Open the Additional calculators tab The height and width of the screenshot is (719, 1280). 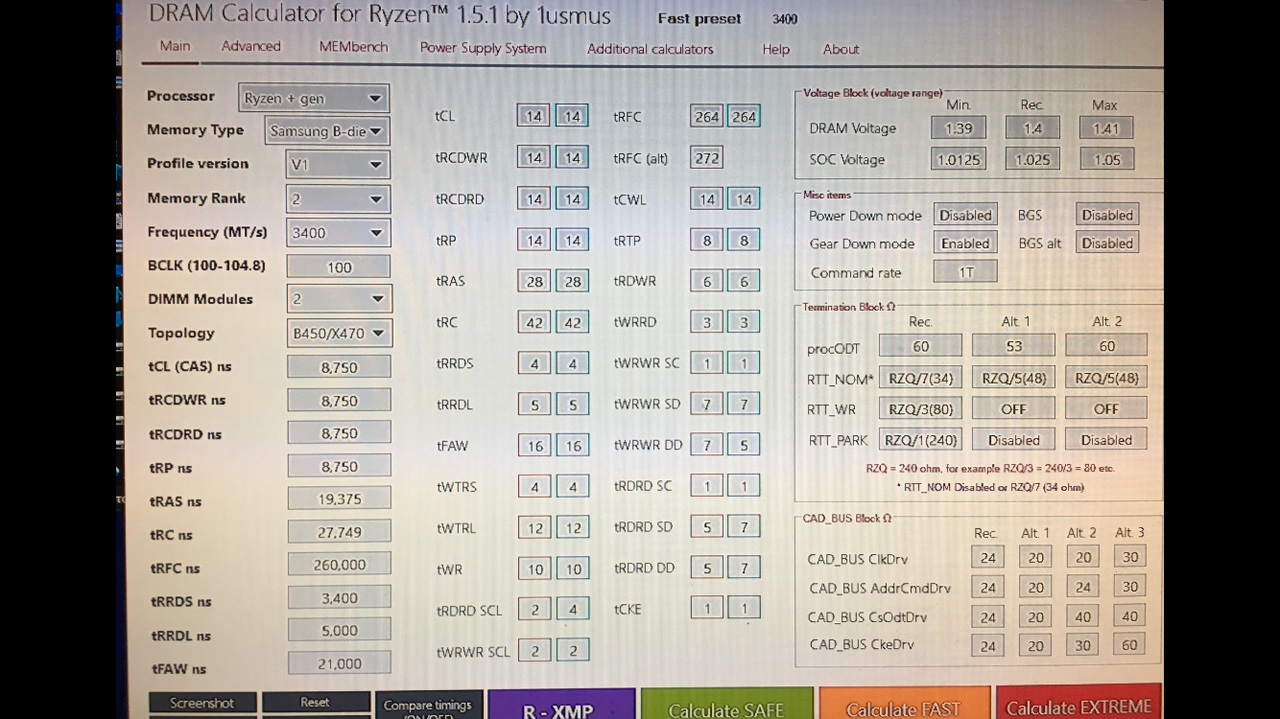click(650, 49)
